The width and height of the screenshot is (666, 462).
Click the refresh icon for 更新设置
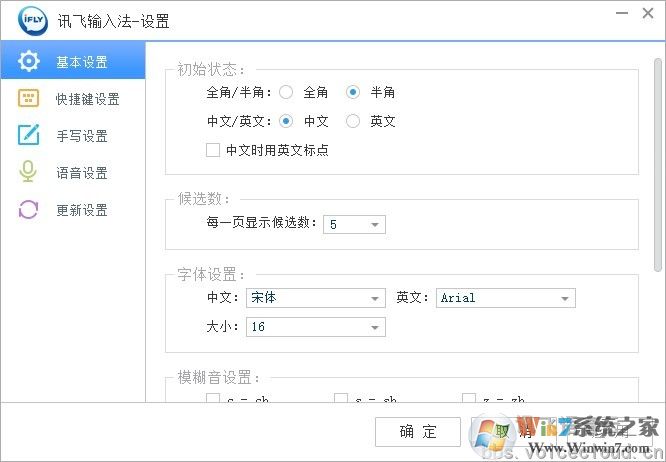28,209
